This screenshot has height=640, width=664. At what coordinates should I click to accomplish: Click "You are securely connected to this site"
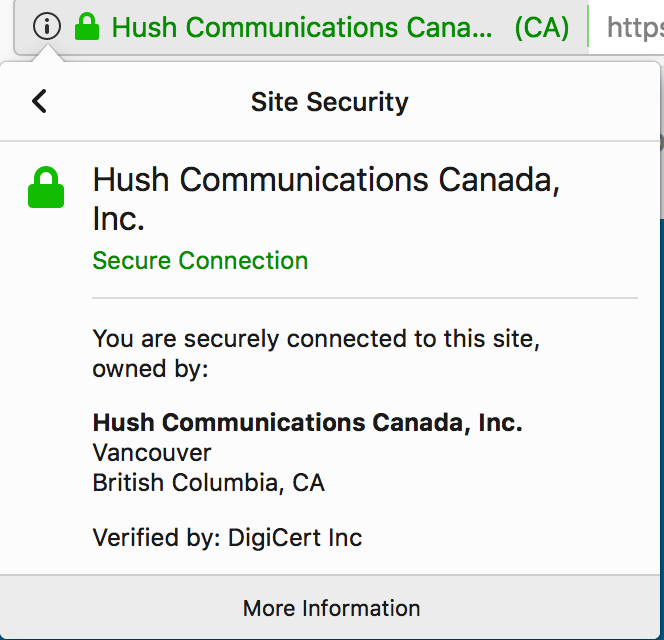click(x=316, y=338)
